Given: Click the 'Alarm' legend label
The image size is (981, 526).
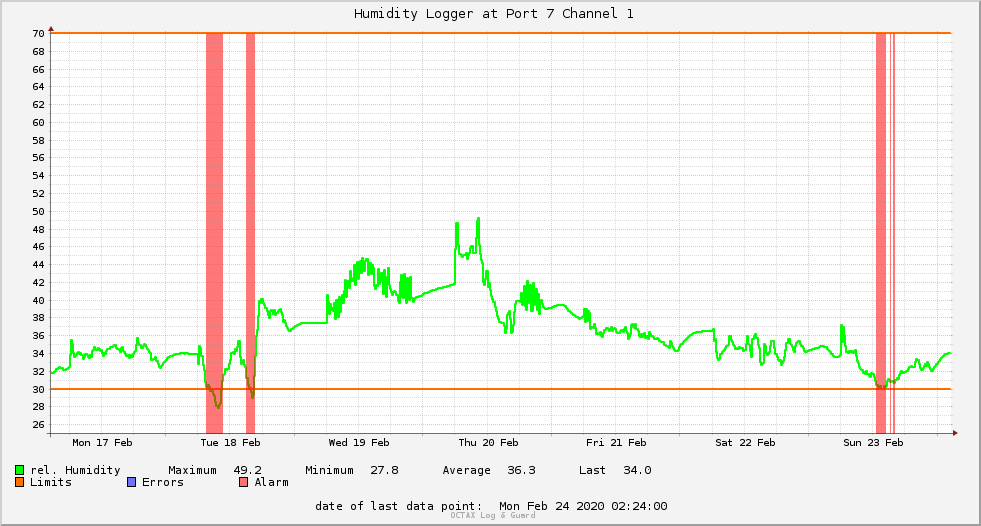Looking at the screenshot, I should coord(272,482).
